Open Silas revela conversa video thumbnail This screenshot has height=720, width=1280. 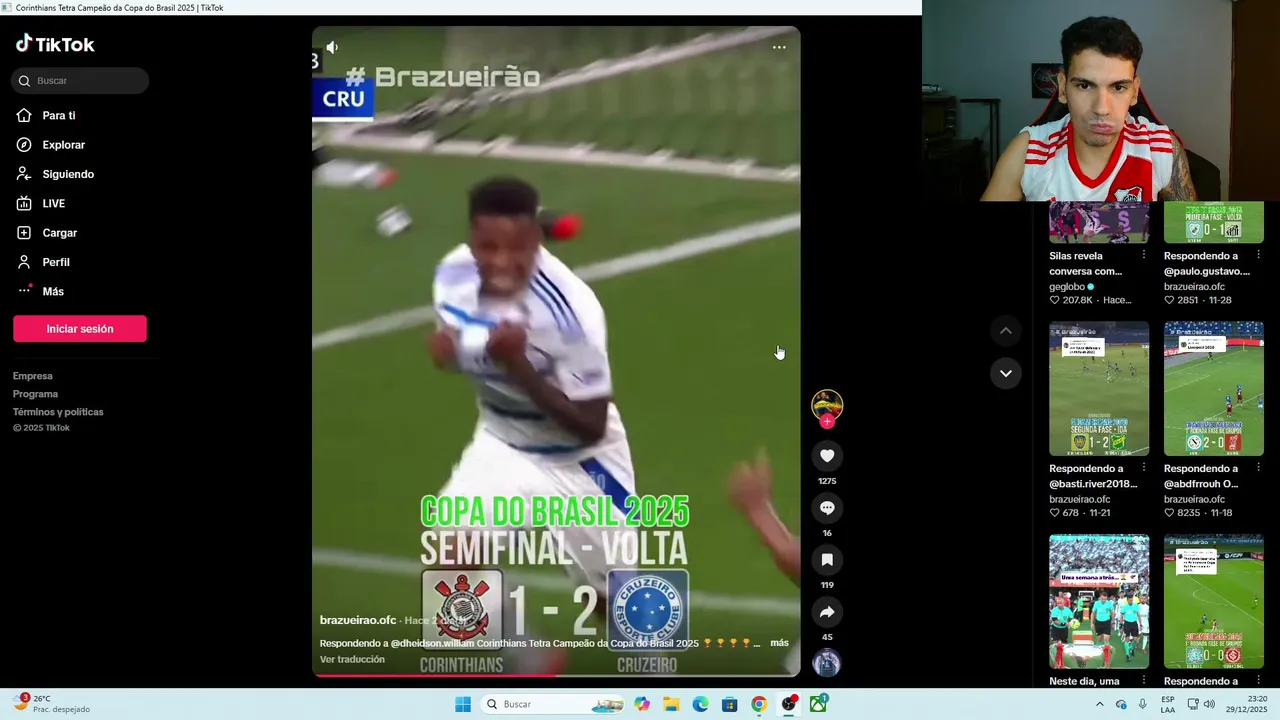[1099, 222]
